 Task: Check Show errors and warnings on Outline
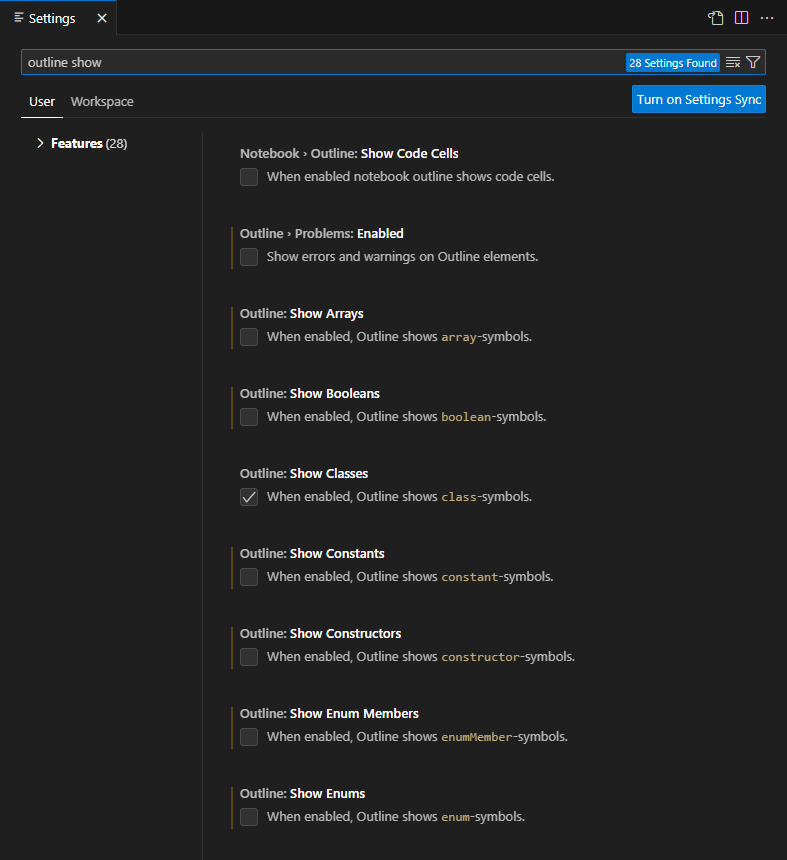tap(248, 257)
